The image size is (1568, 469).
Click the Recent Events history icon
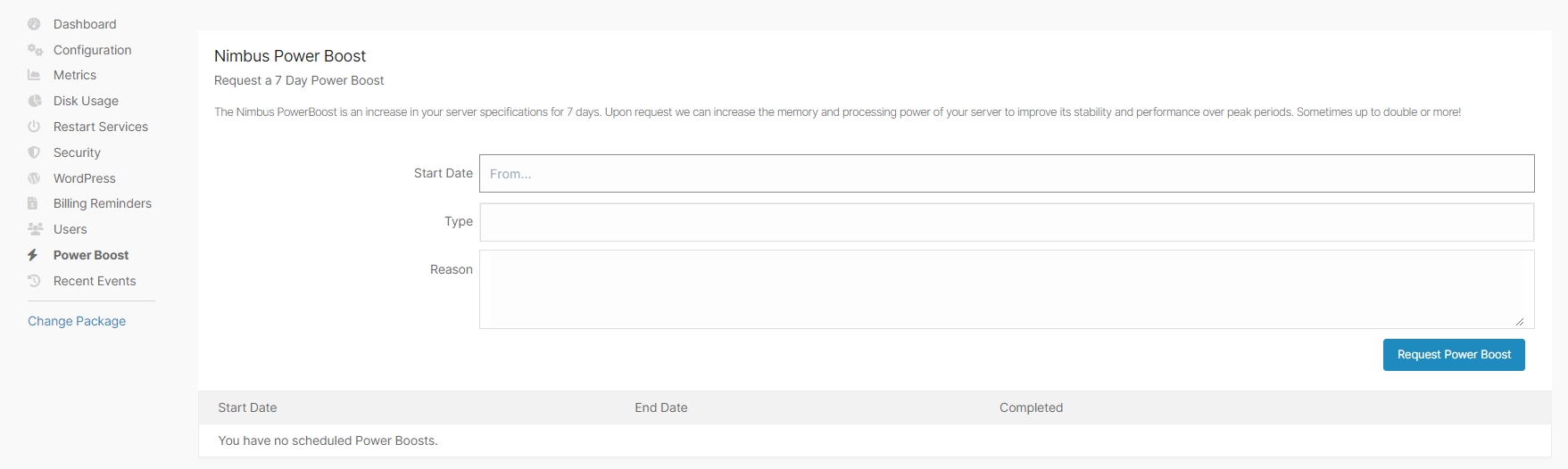click(34, 281)
